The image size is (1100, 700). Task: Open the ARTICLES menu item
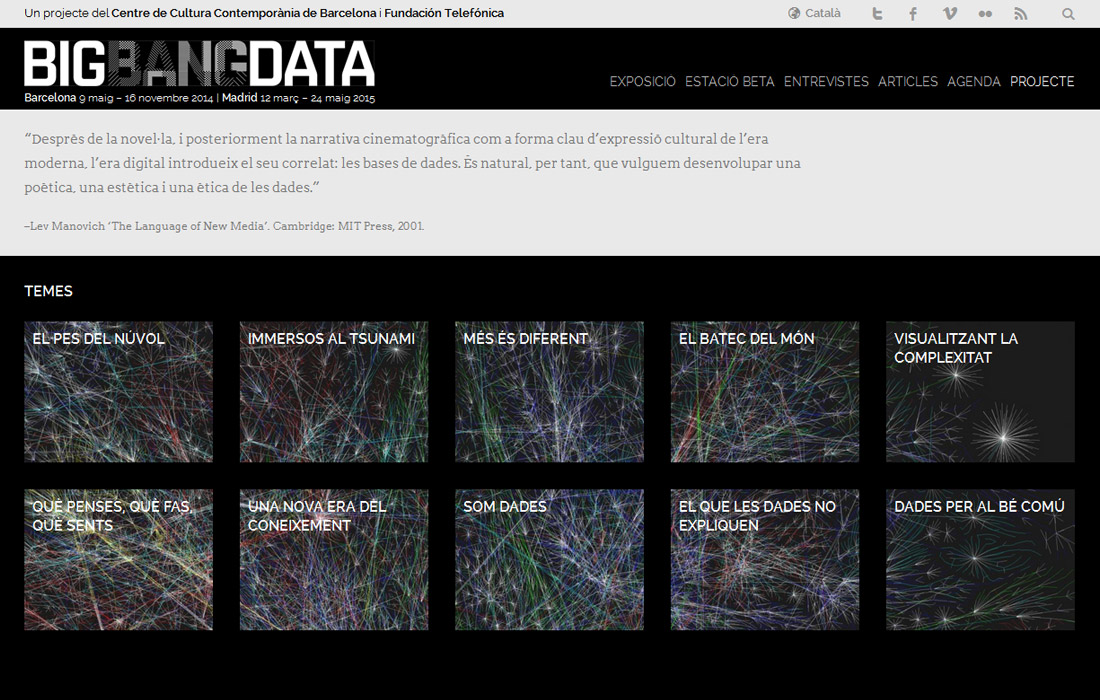coord(908,81)
